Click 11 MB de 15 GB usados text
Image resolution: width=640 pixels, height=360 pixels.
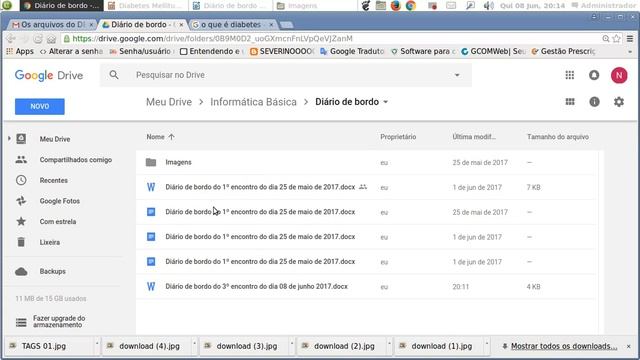51,299
